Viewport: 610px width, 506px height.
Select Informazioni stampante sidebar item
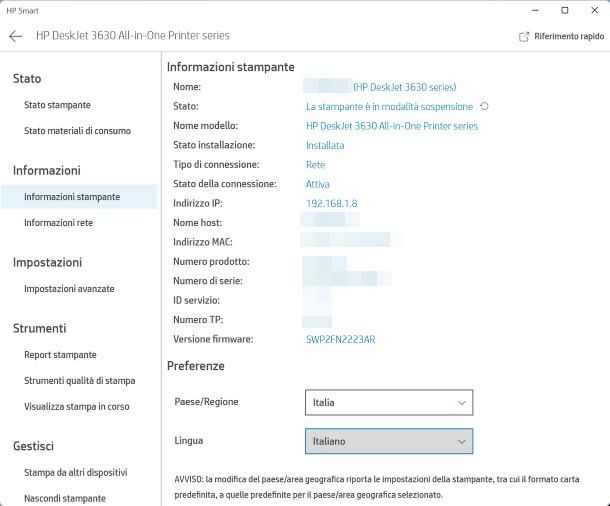[x=79, y=197]
